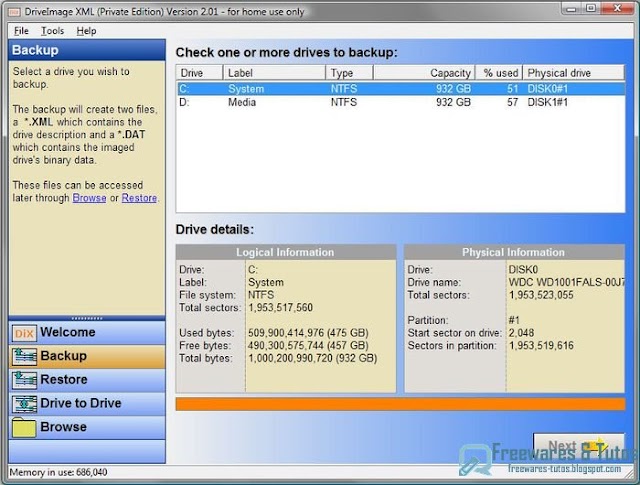Follow the Restore hyperlink in help text
Screen dimensions: 640x485
coord(139,198)
